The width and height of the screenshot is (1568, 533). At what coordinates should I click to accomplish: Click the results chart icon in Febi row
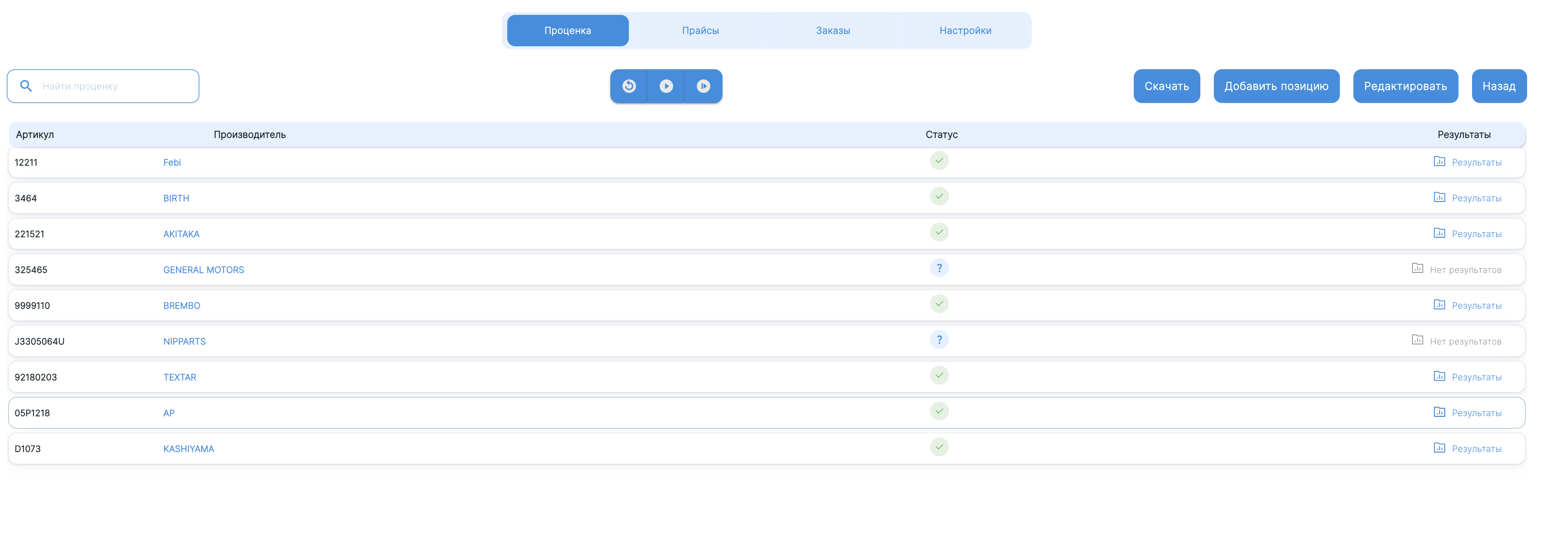point(1439,161)
